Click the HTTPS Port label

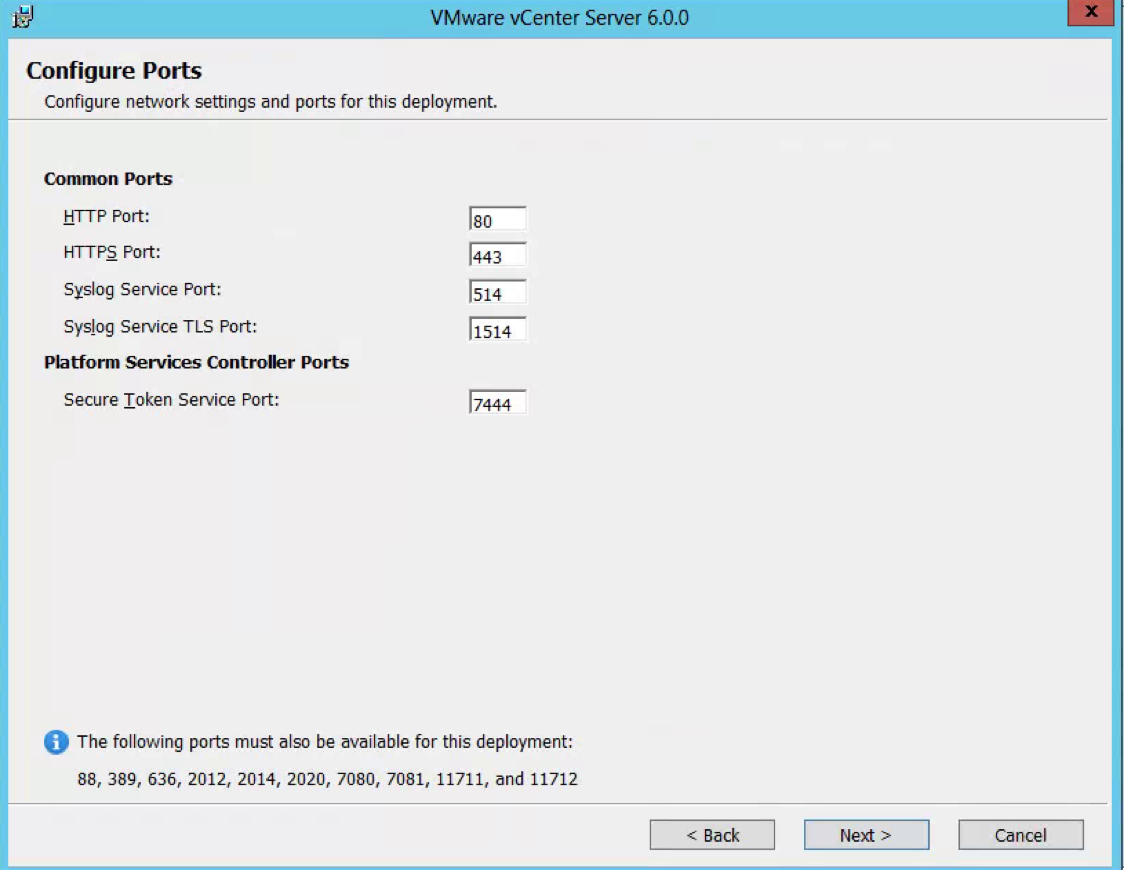coord(112,252)
